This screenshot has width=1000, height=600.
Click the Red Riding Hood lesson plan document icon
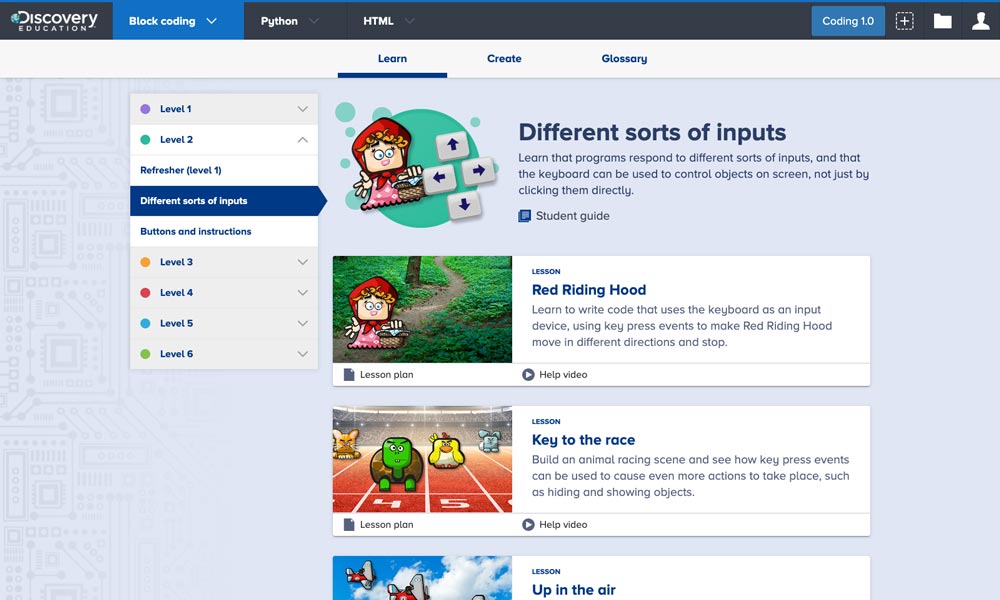pos(349,374)
